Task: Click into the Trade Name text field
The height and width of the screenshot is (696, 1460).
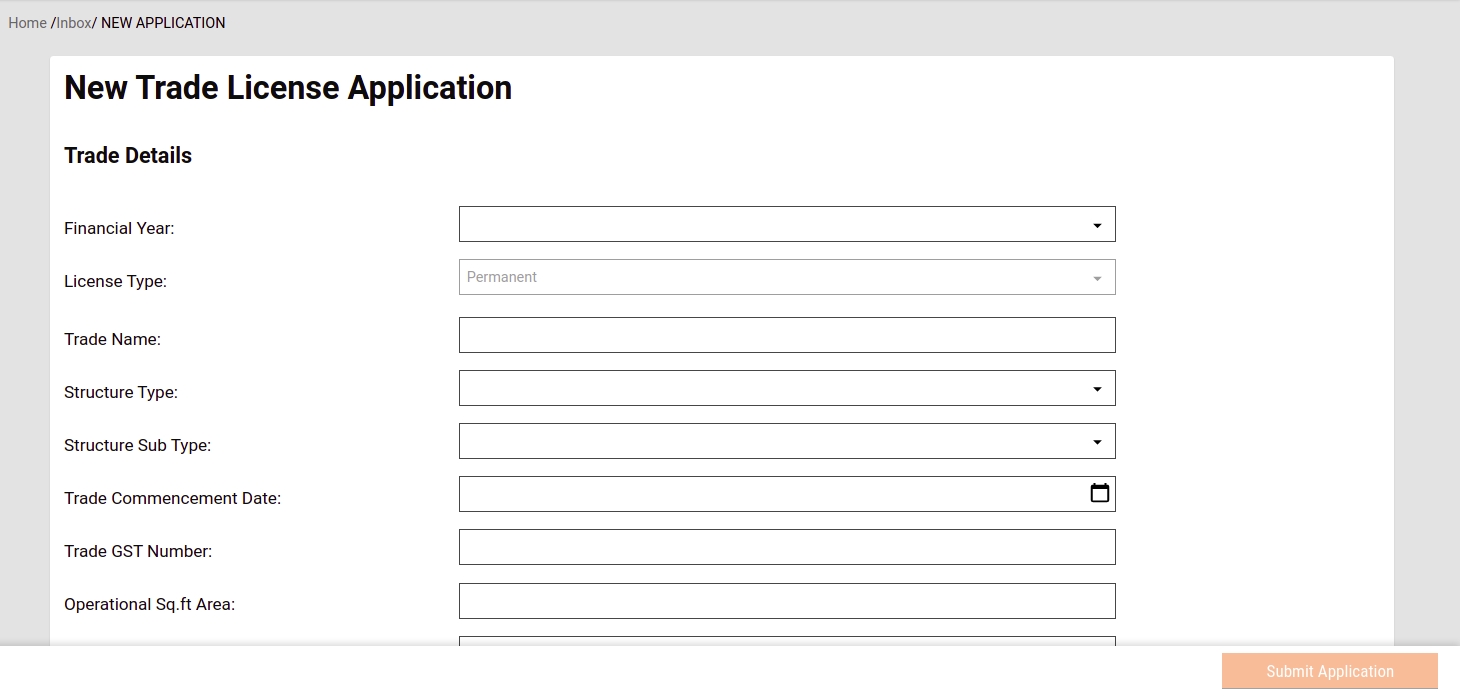Action: pos(786,335)
